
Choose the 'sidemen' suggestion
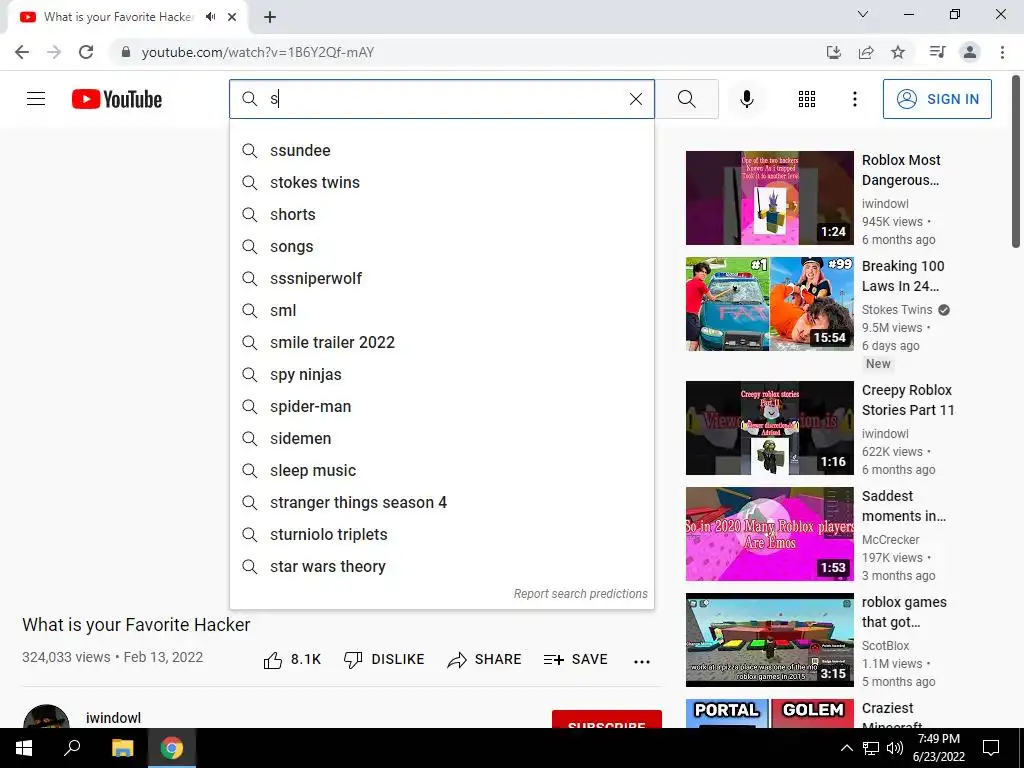tap(441, 438)
